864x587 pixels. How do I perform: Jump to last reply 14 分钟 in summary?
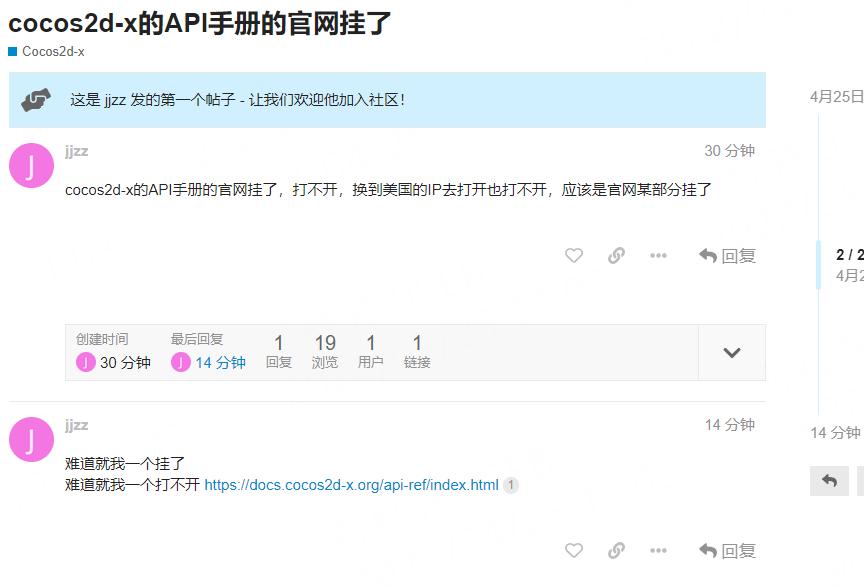pos(220,363)
